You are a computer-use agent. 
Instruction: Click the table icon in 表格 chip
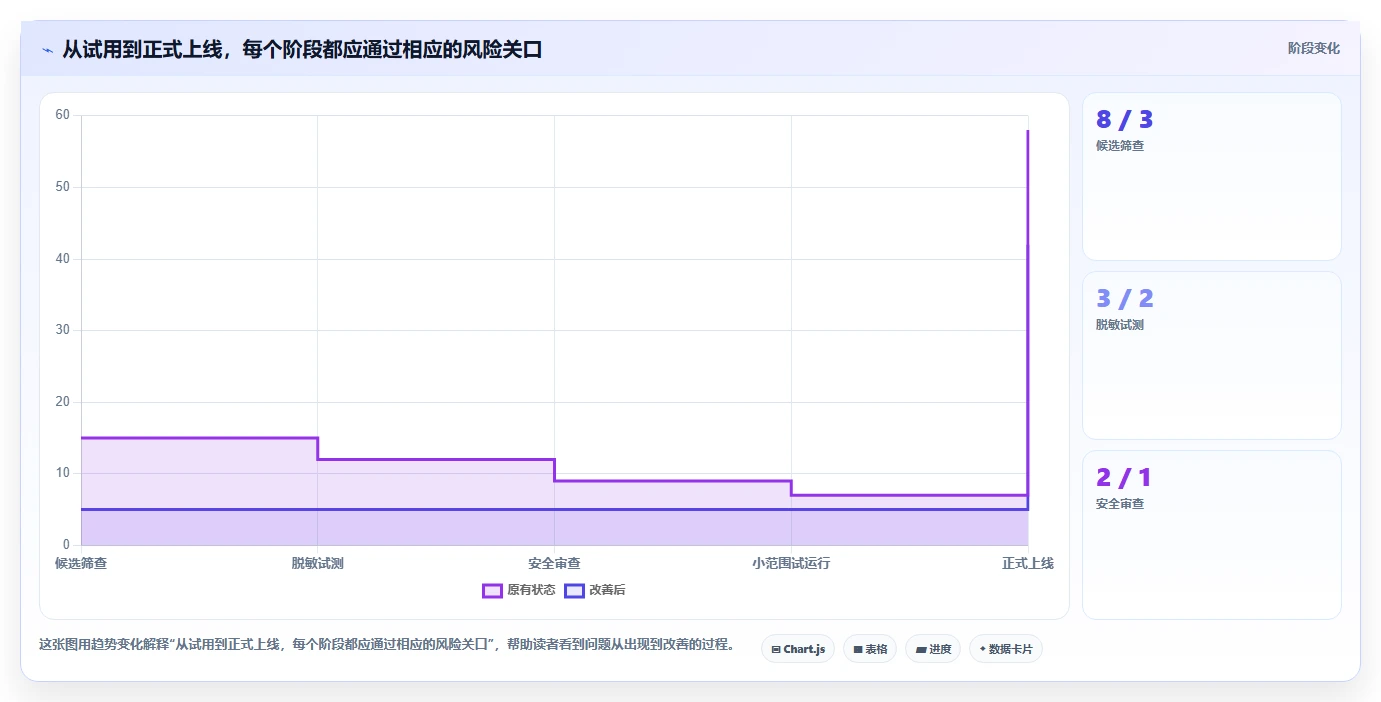[x=858, y=649]
